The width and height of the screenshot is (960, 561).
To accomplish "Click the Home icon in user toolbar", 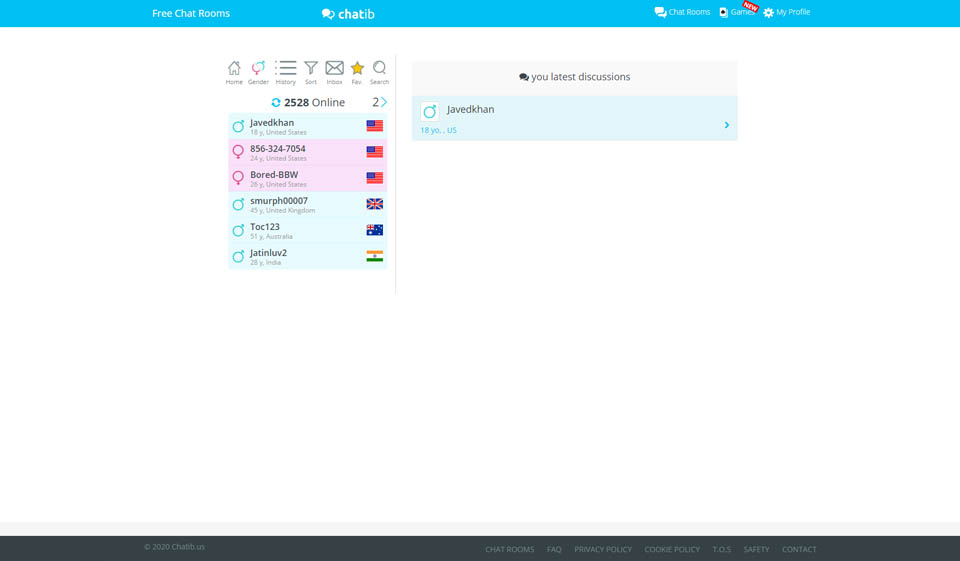I will pyautogui.click(x=234, y=69).
